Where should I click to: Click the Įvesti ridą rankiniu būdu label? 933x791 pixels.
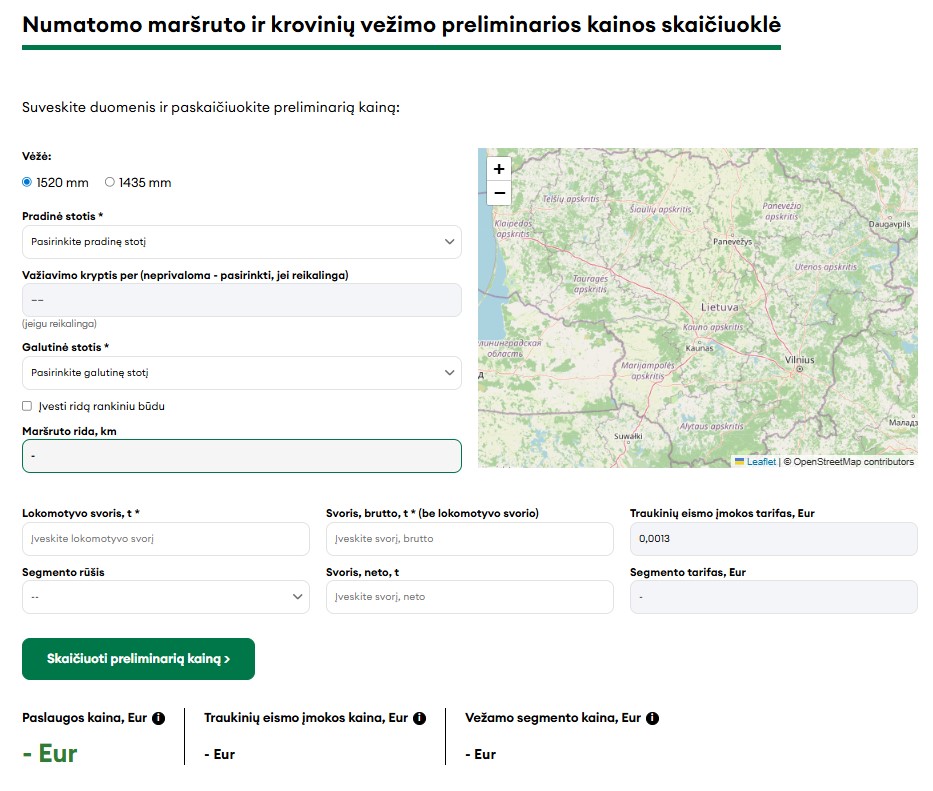point(101,407)
